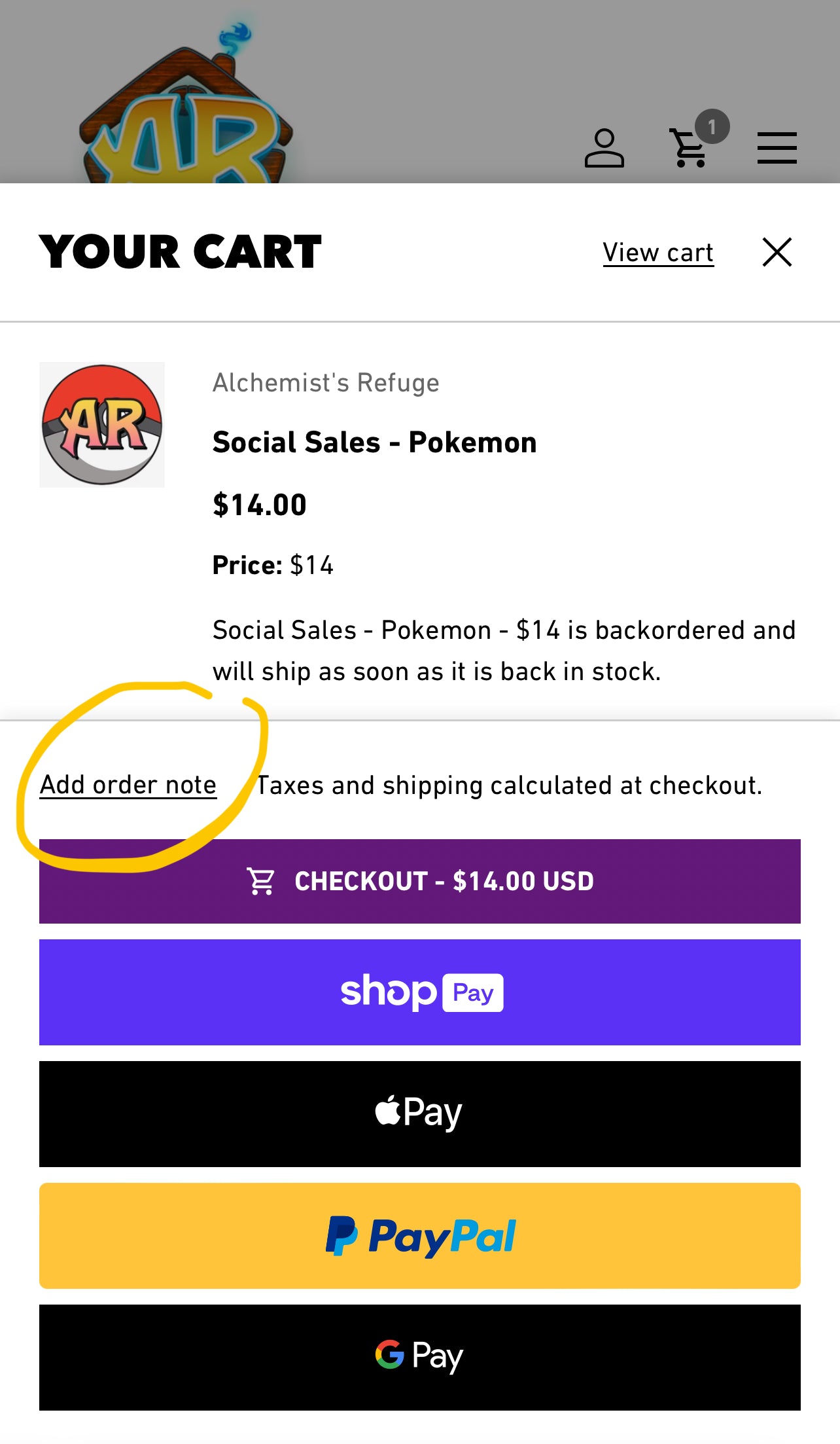Open the account profile icon

pos(604,149)
